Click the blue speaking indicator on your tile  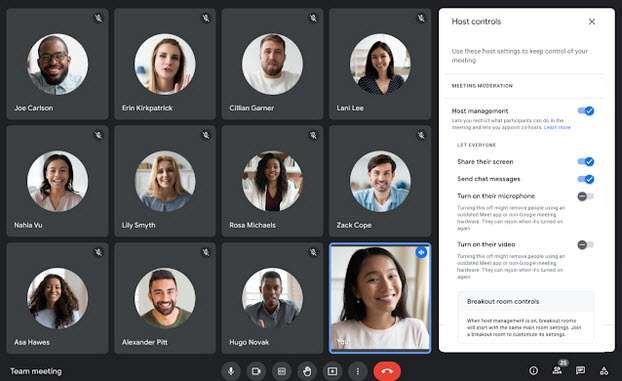coord(421,252)
